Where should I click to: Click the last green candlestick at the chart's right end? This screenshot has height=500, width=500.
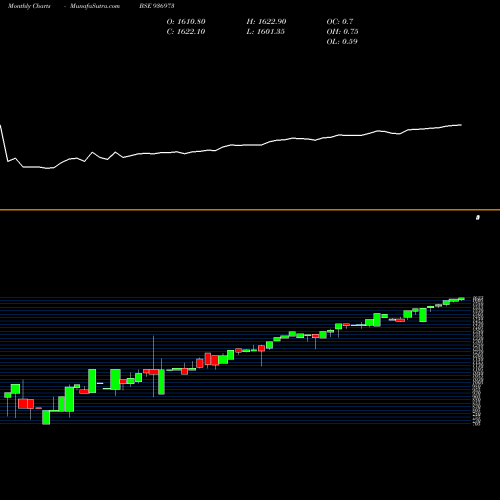click(462, 299)
